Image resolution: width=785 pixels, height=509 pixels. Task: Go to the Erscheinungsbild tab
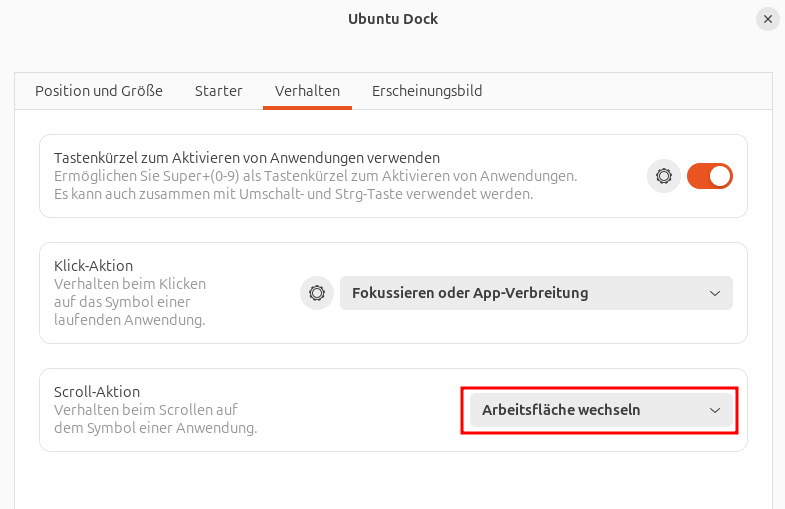click(427, 91)
